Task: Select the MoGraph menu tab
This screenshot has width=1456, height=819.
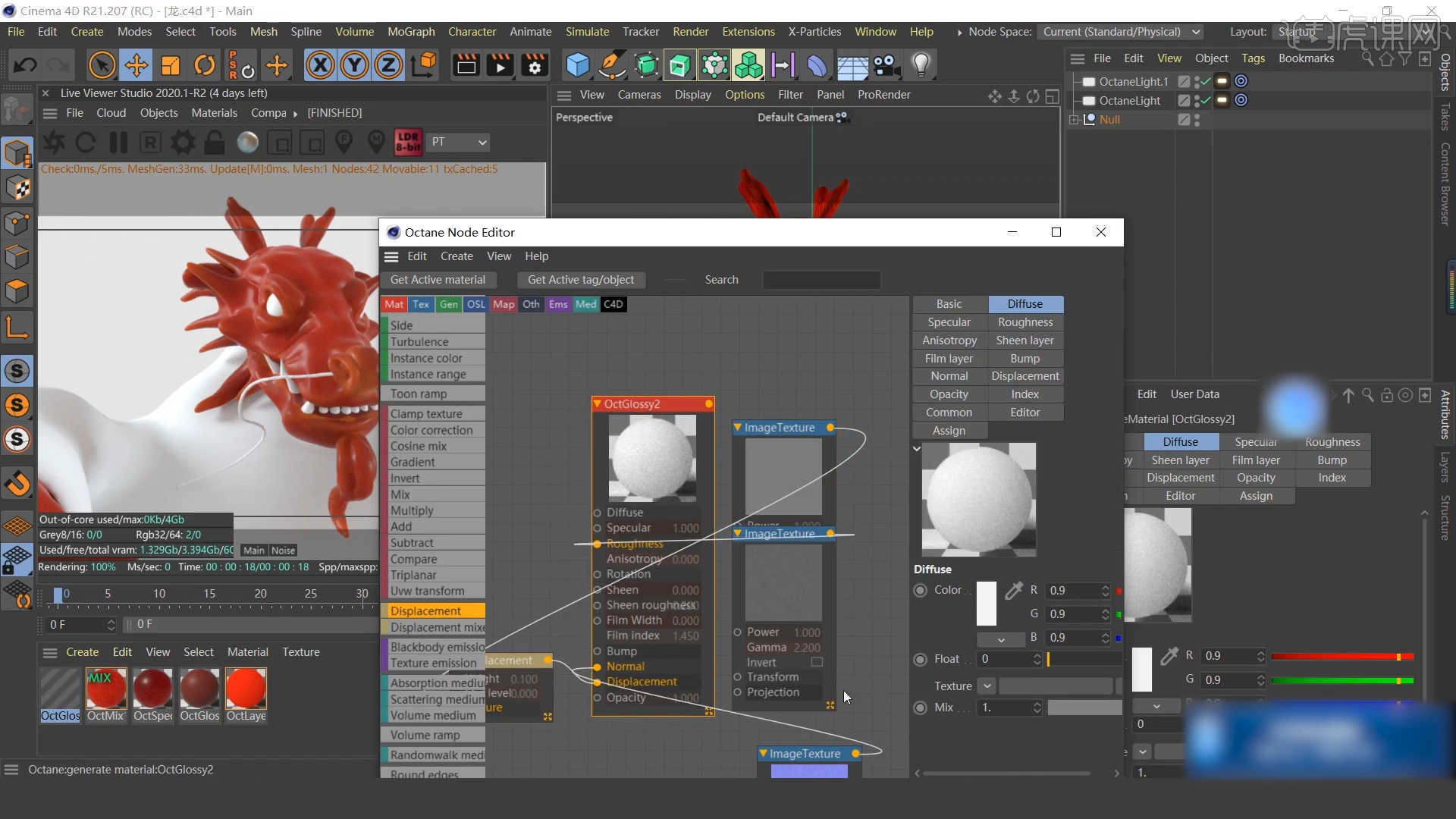Action: pyautogui.click(x=411, y=31)
